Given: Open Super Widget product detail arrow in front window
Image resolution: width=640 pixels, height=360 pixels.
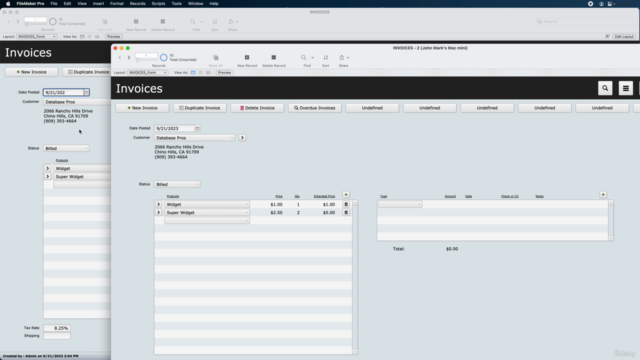Looking at the screenshot, I should coord(159,213).
